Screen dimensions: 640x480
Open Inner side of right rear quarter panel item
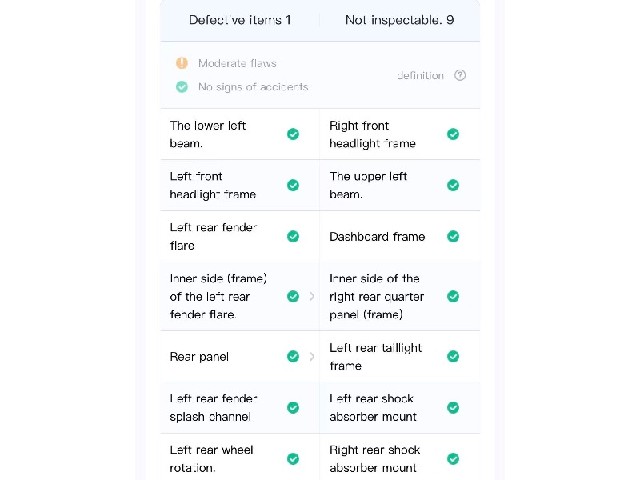[400, 296]
